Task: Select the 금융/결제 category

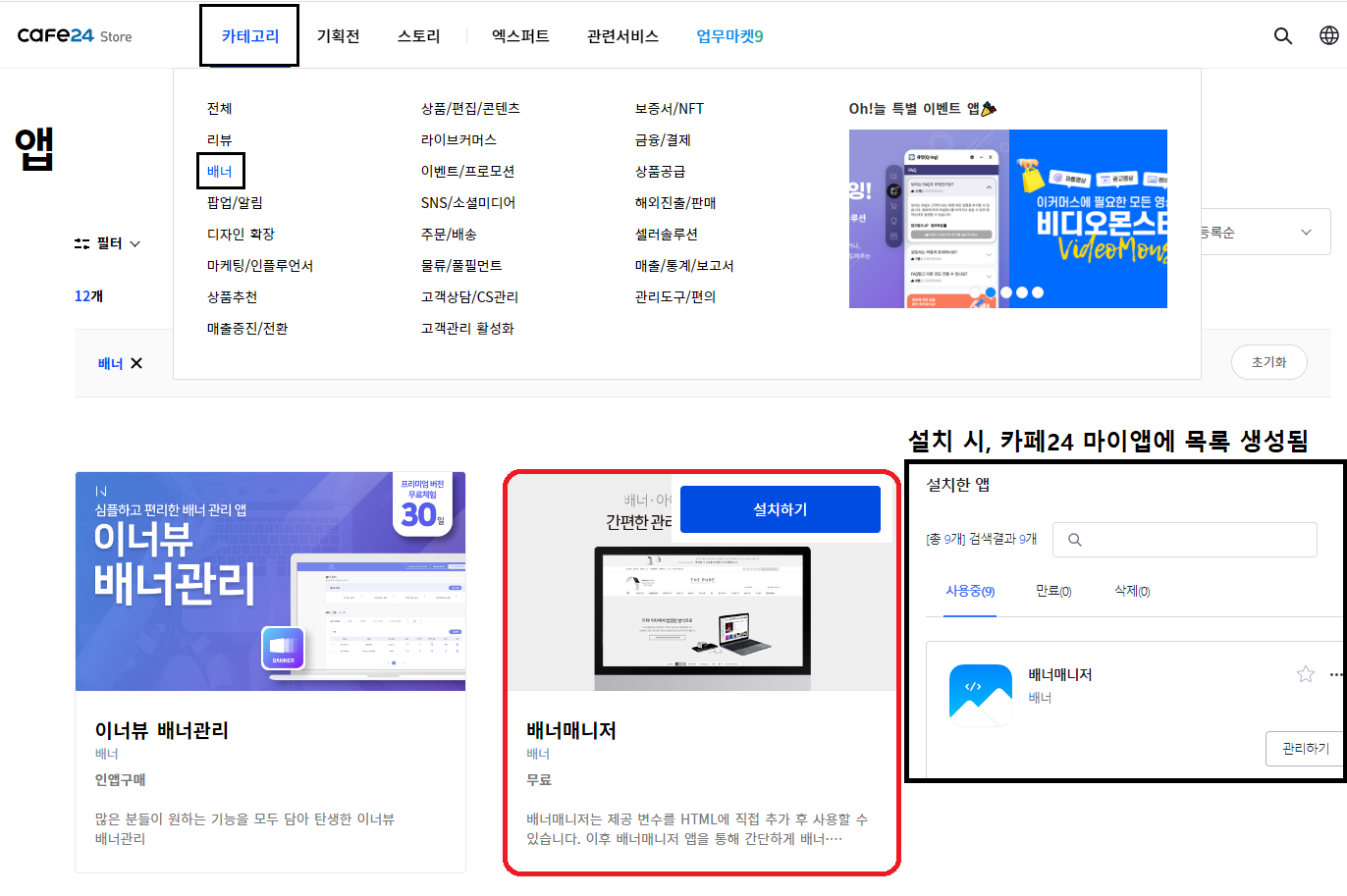Action: (663, 139)
